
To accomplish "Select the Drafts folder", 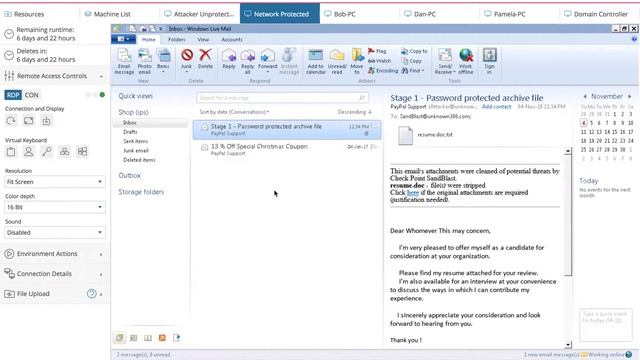I will click(130, 132).
